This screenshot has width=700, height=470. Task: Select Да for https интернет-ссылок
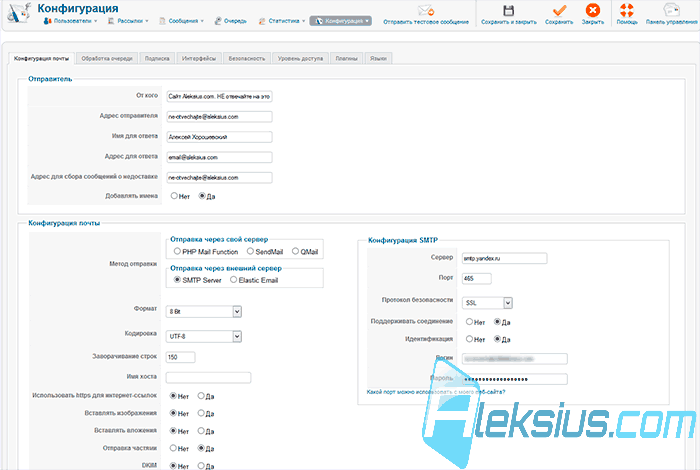click(201, 395)
